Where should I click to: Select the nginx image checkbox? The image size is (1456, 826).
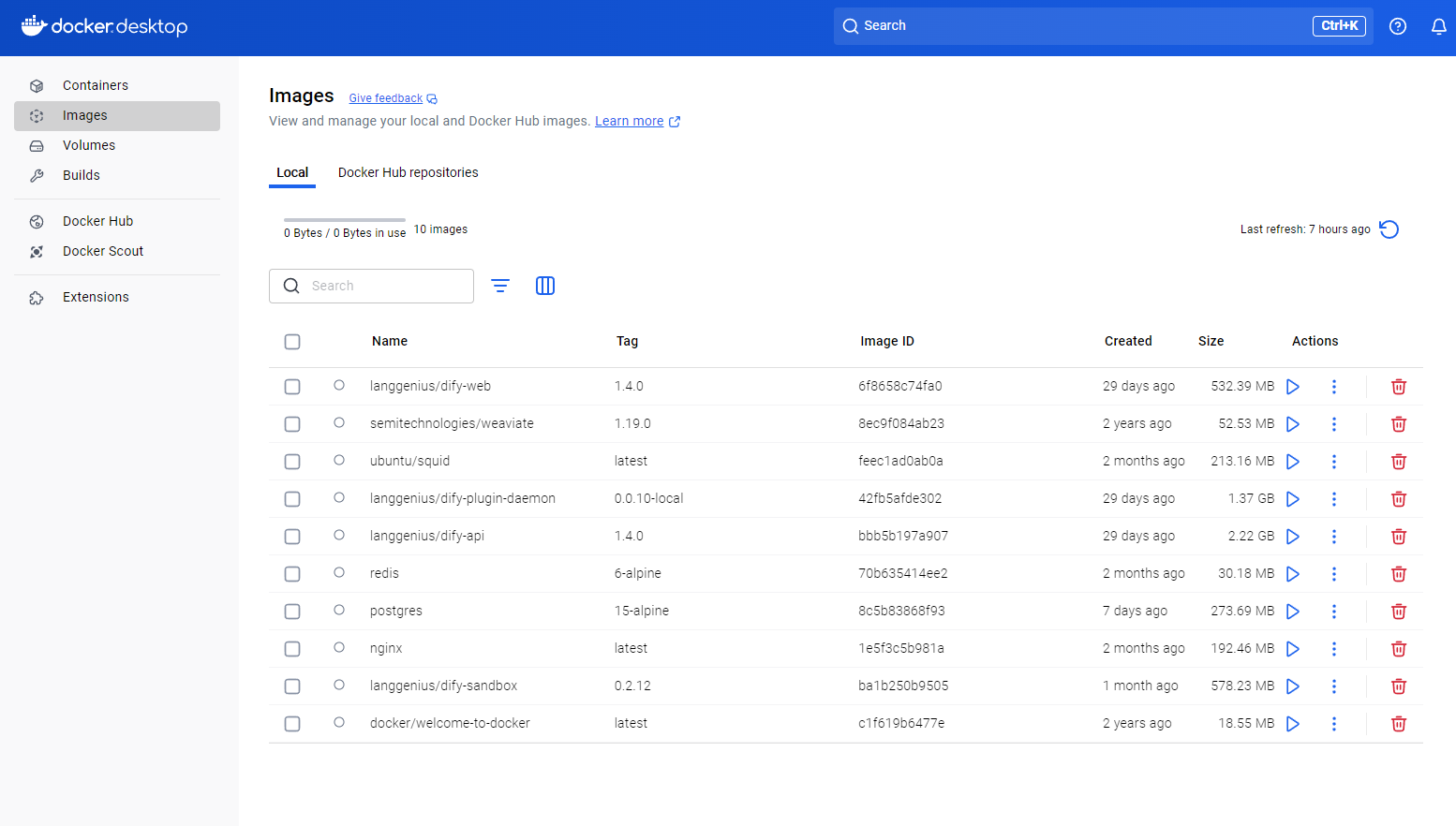tap(292, 649)
